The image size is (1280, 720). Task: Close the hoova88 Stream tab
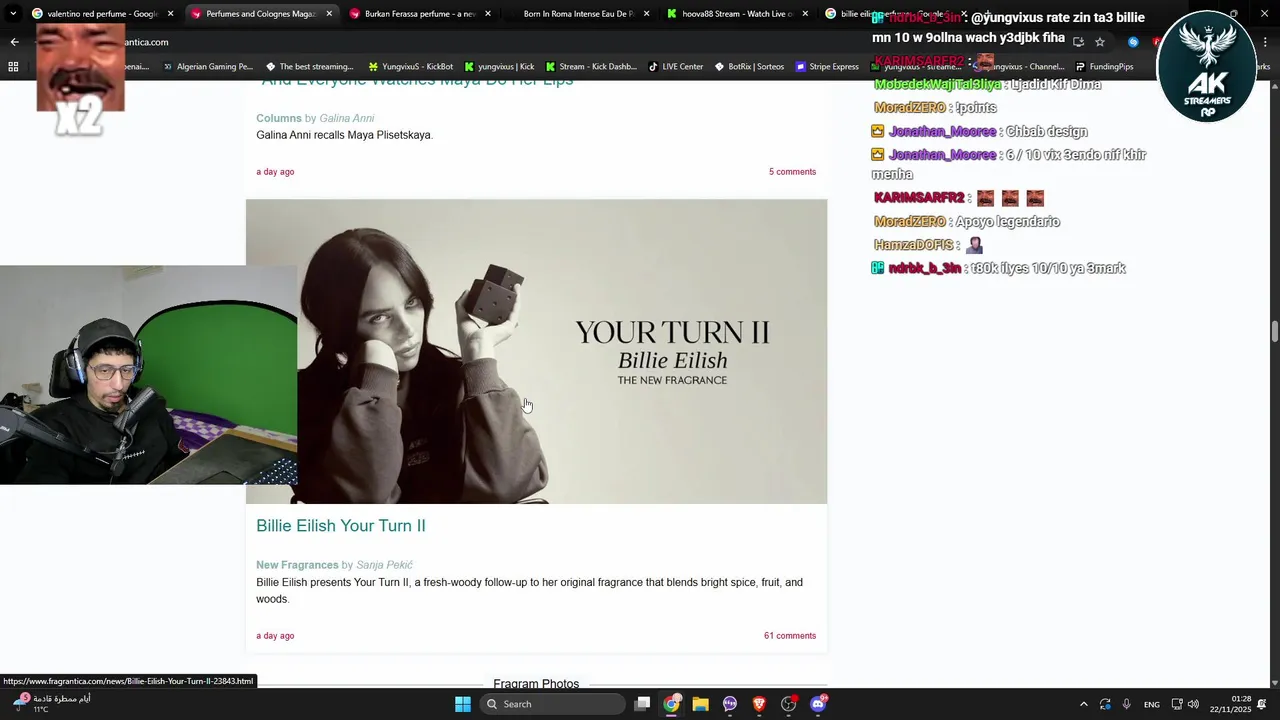pyautogui.click(x=805, y=14)
